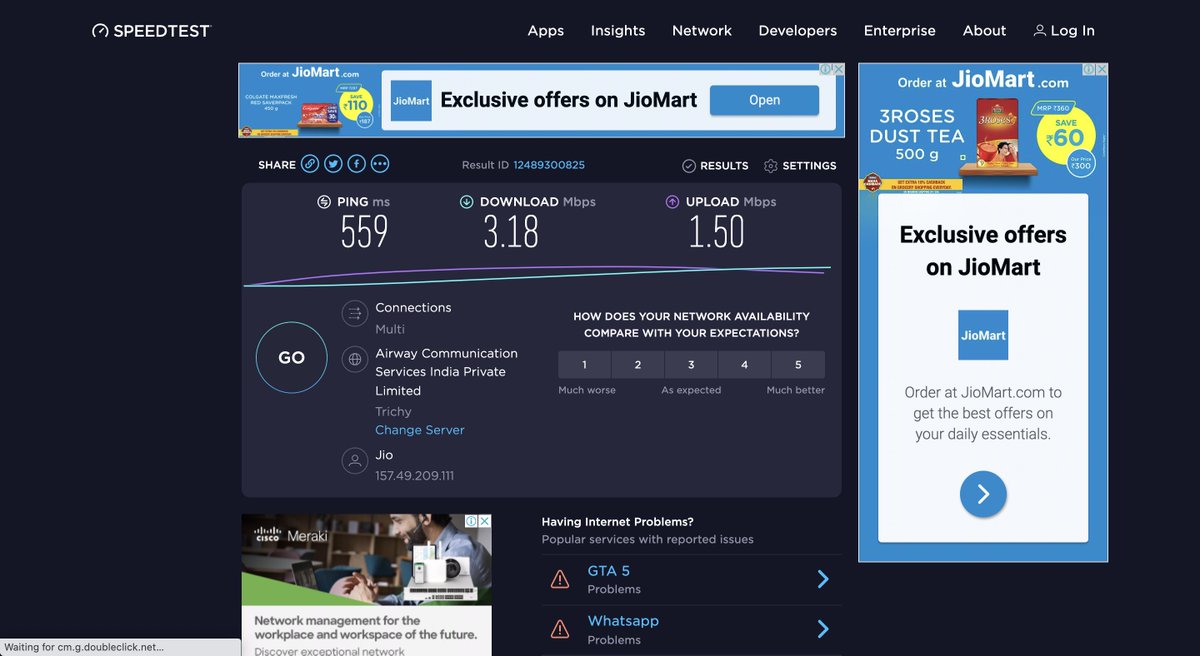Screen dimensions: 1200x656
Task: Click blue arrow button in JioMart sidebar ad
Action: [983, 493]
